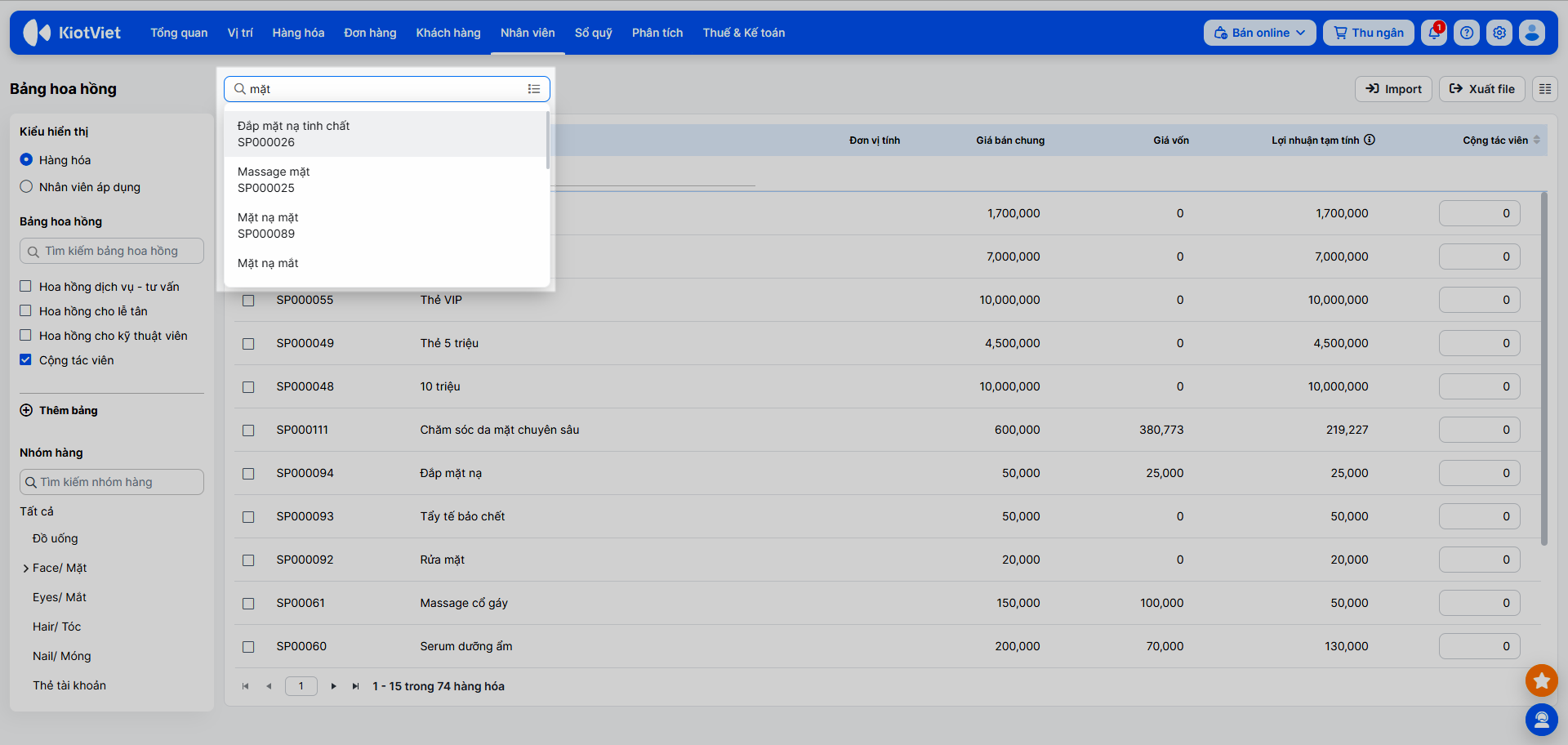Click the orange star floating button
1568x745 pixels.
[x=1542, y=680]
